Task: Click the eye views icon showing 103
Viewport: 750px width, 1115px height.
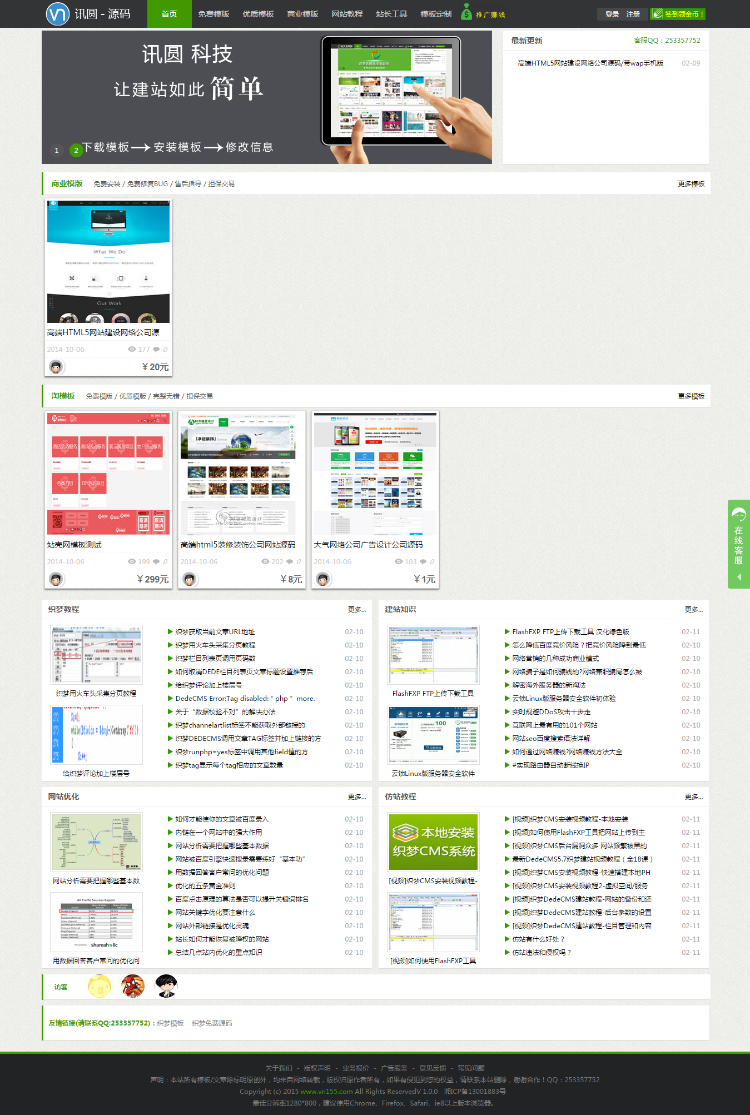Action: (399, 561)
